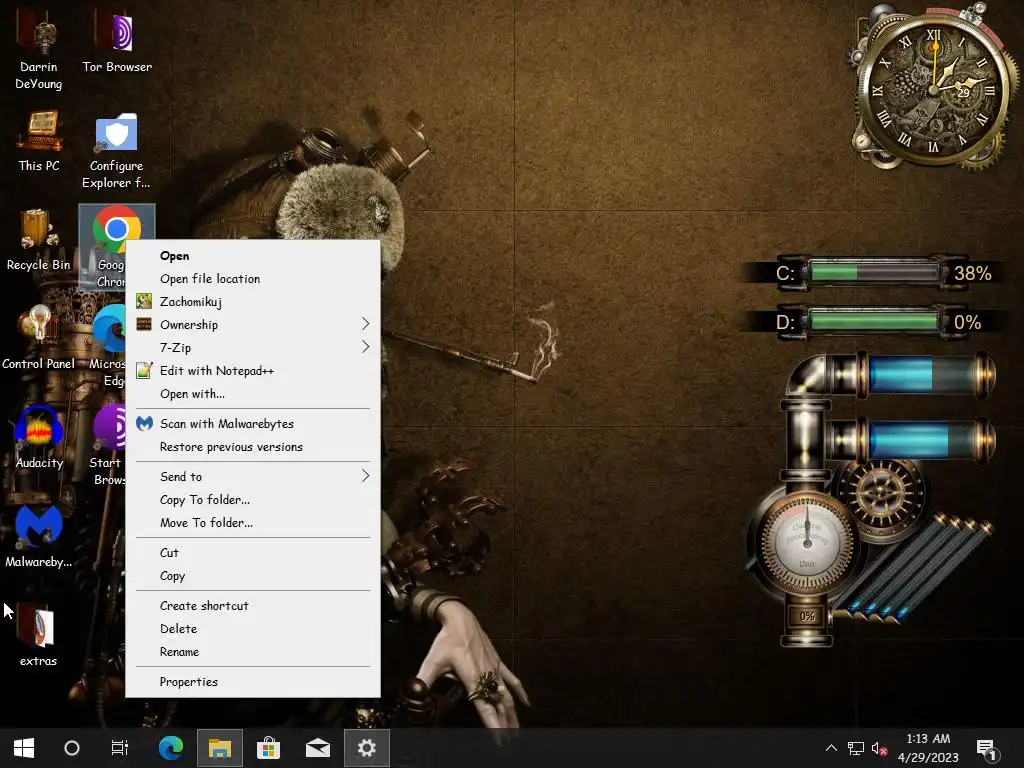
Task: Click the Send to menu item
Action: pos(253,477)
